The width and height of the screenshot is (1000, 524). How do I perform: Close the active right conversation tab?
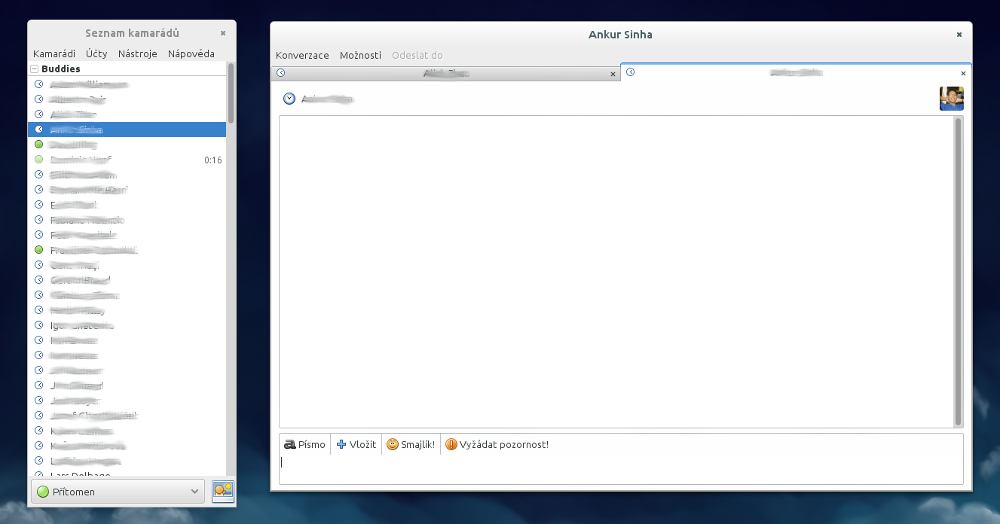point(963,74)
